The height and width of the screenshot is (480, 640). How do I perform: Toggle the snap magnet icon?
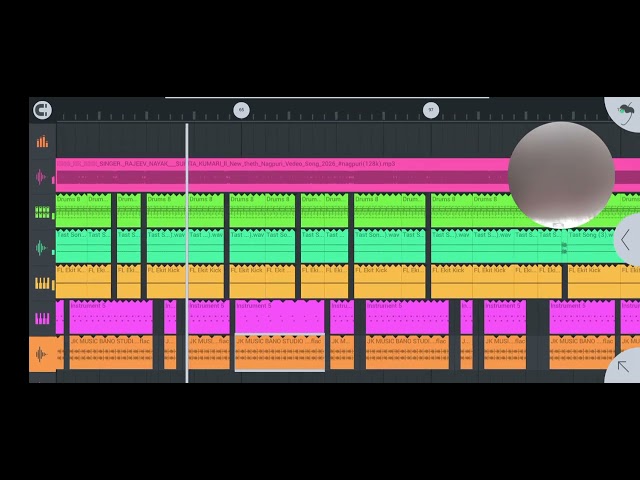pos(42,110)
